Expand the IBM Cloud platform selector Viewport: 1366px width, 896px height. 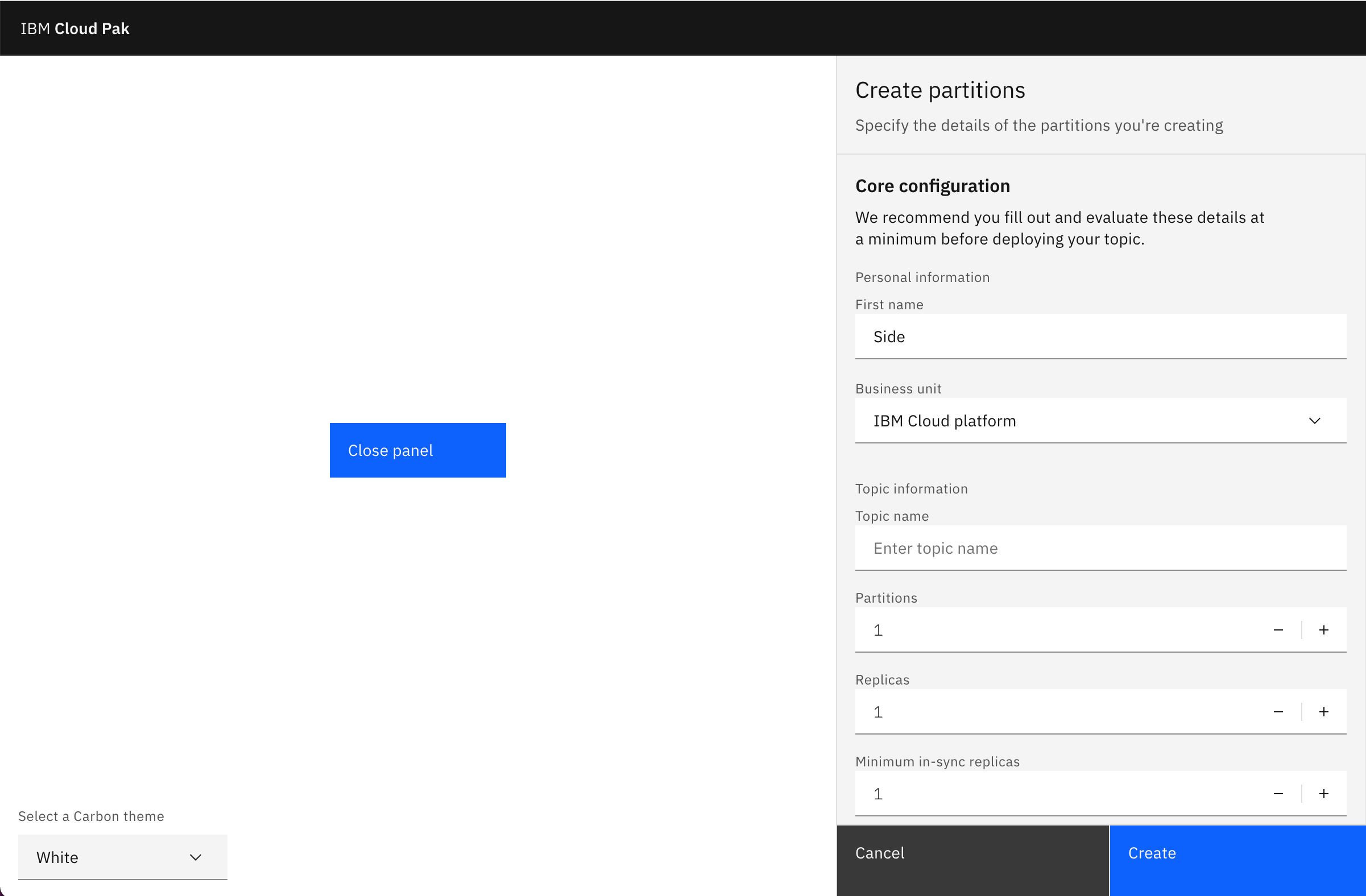1099,421
